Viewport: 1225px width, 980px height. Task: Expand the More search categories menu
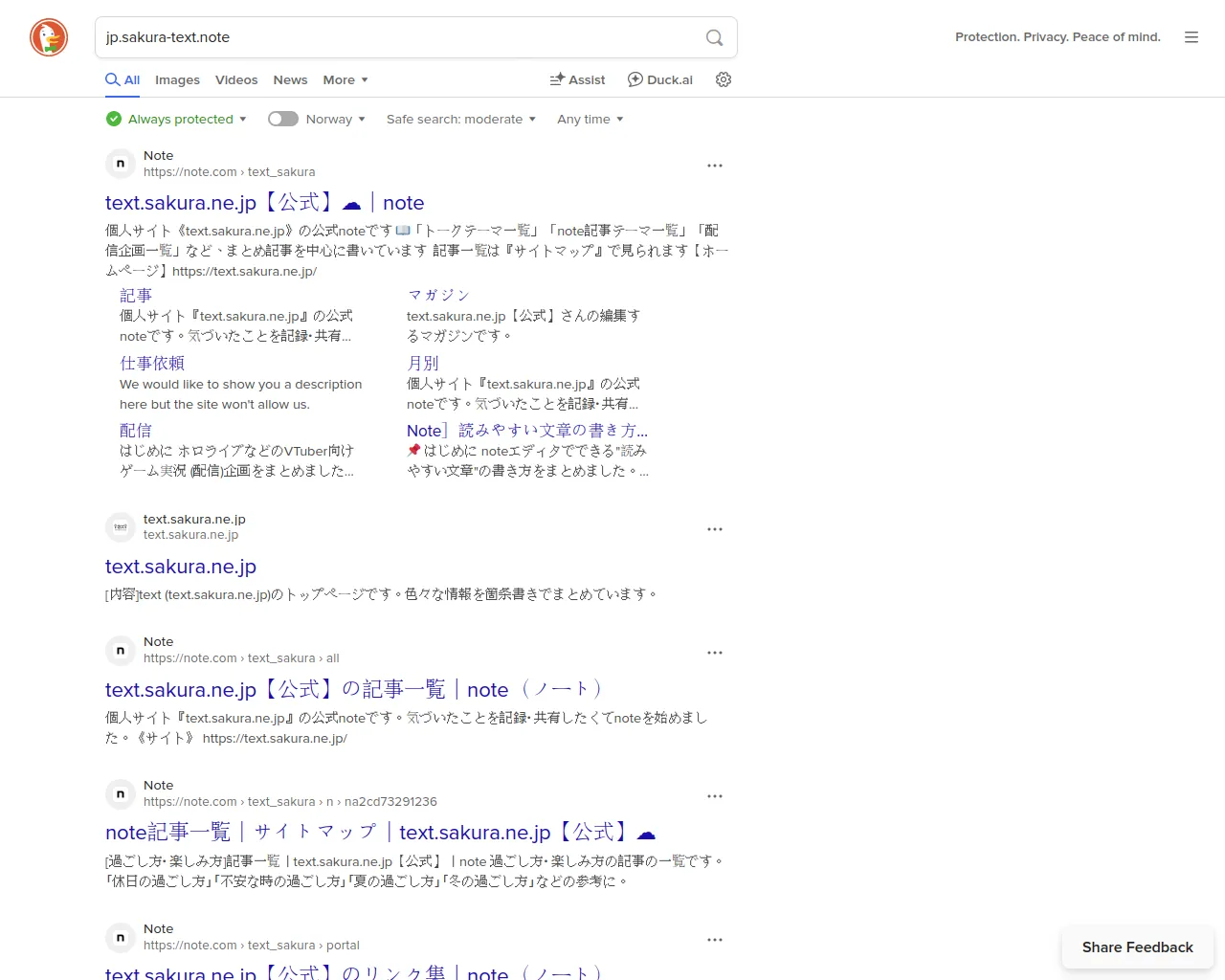345,79
